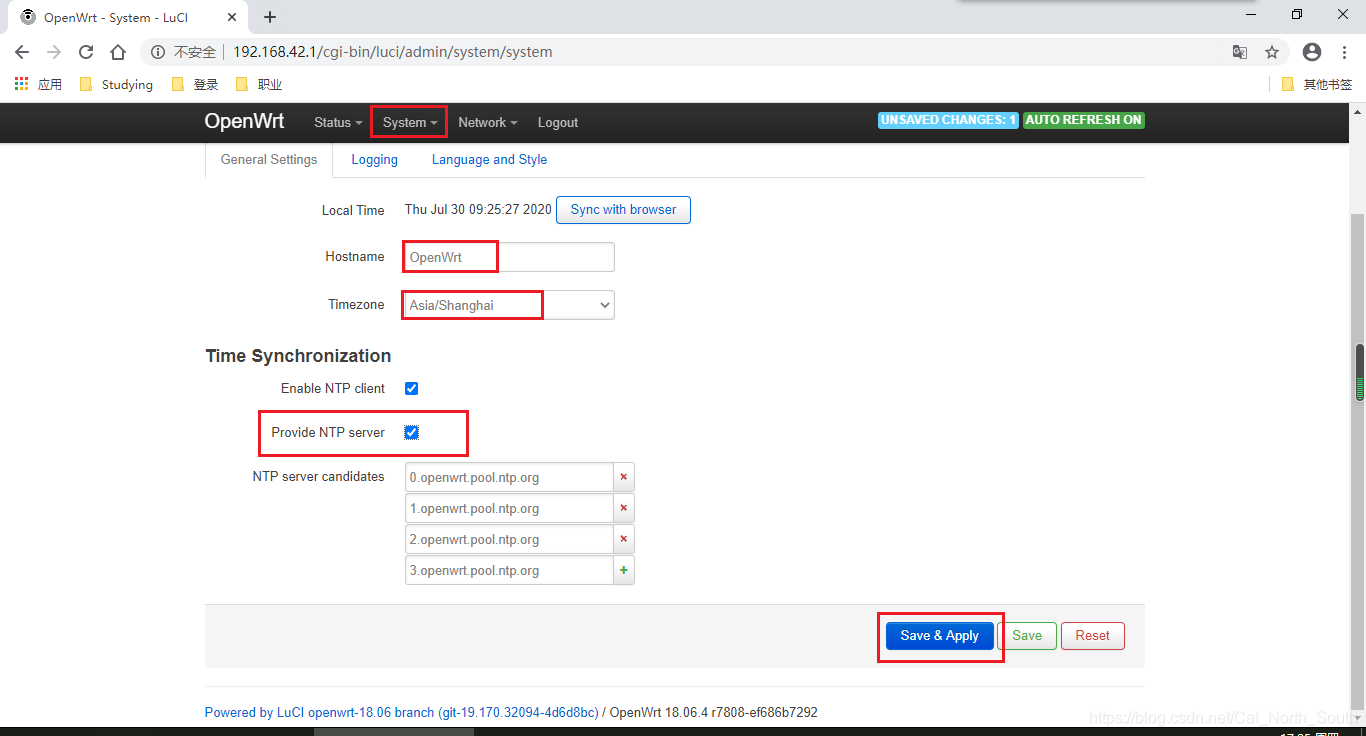Click the browser address bar URL
The height and width of the screenshot is (736, 1366).
393,52
